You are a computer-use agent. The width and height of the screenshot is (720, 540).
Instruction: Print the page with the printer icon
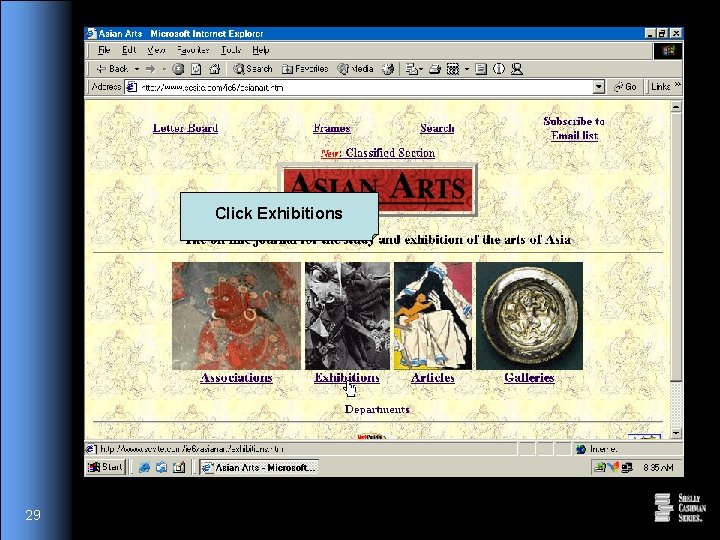435,69
